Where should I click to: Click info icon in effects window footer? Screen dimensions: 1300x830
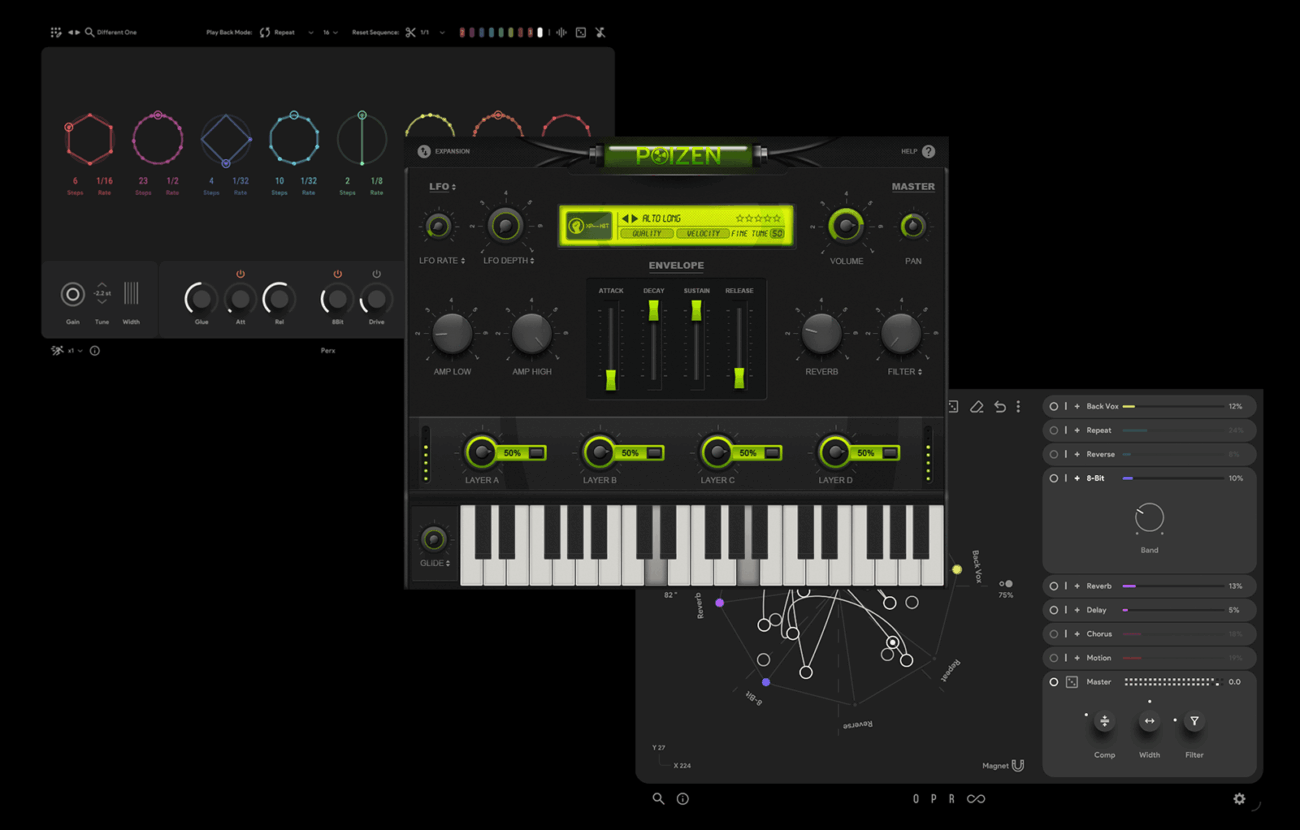point(683,799)
